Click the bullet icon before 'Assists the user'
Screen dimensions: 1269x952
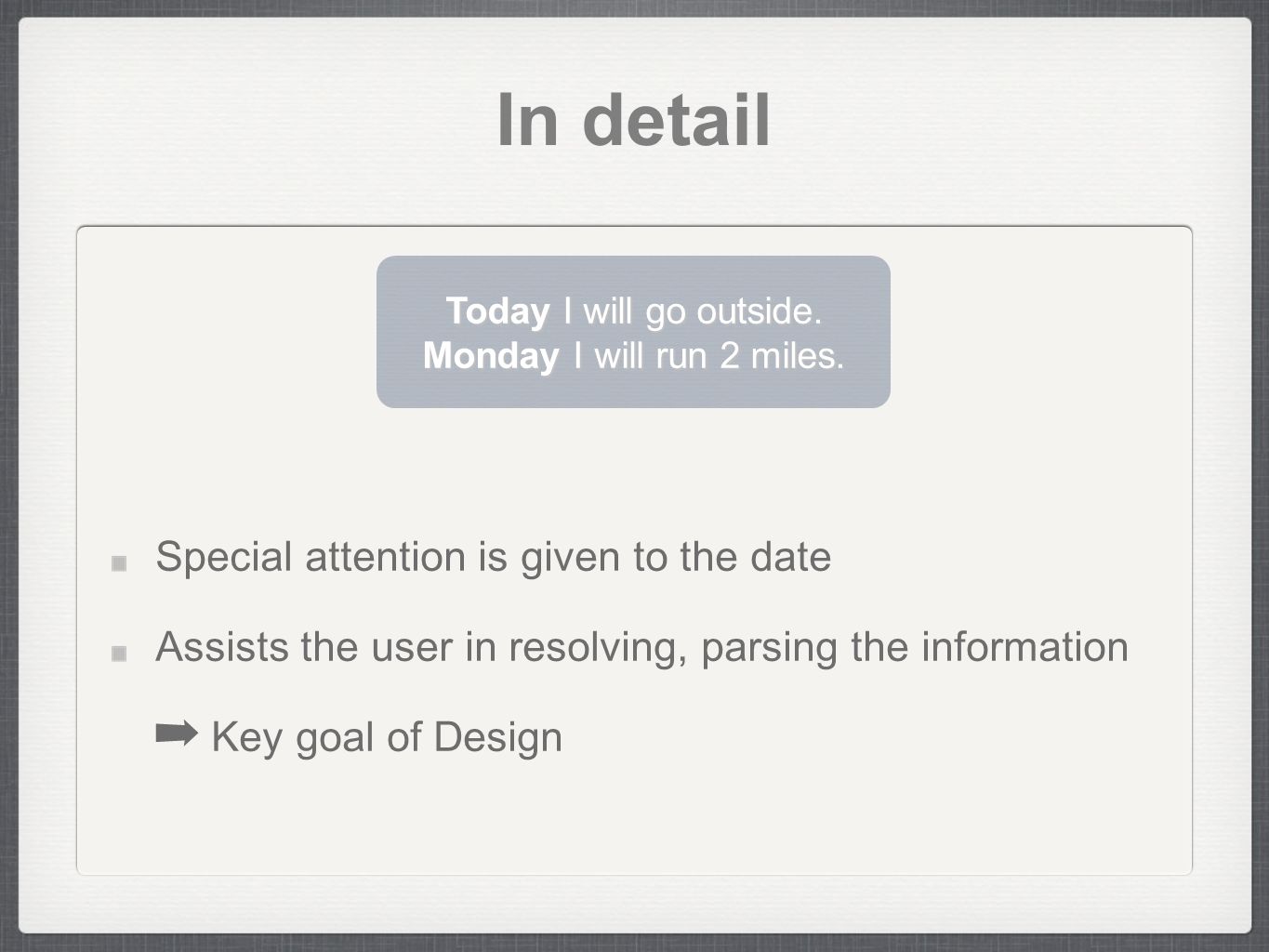coord(118,654)
